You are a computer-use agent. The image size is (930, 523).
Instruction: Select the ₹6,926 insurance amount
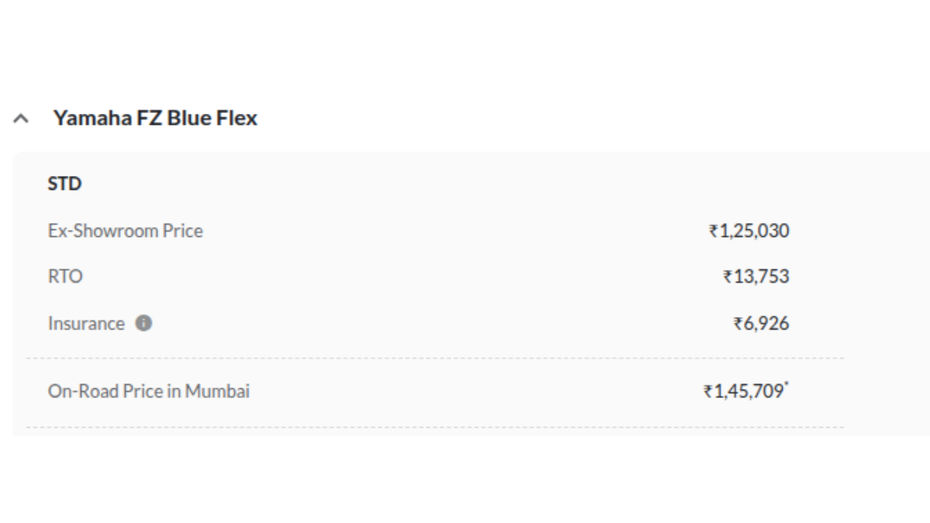pos(761,324)
